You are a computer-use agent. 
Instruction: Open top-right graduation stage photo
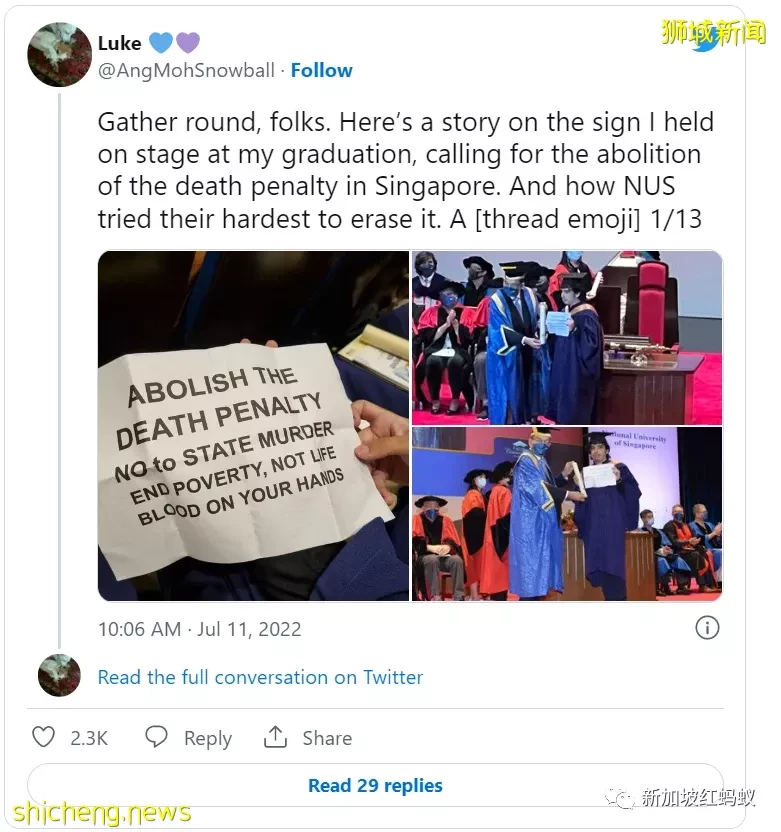(567, 337)
